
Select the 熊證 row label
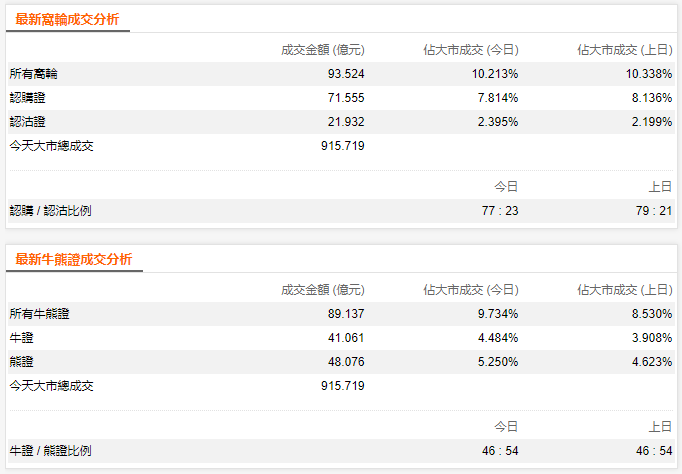pos(21,362)
